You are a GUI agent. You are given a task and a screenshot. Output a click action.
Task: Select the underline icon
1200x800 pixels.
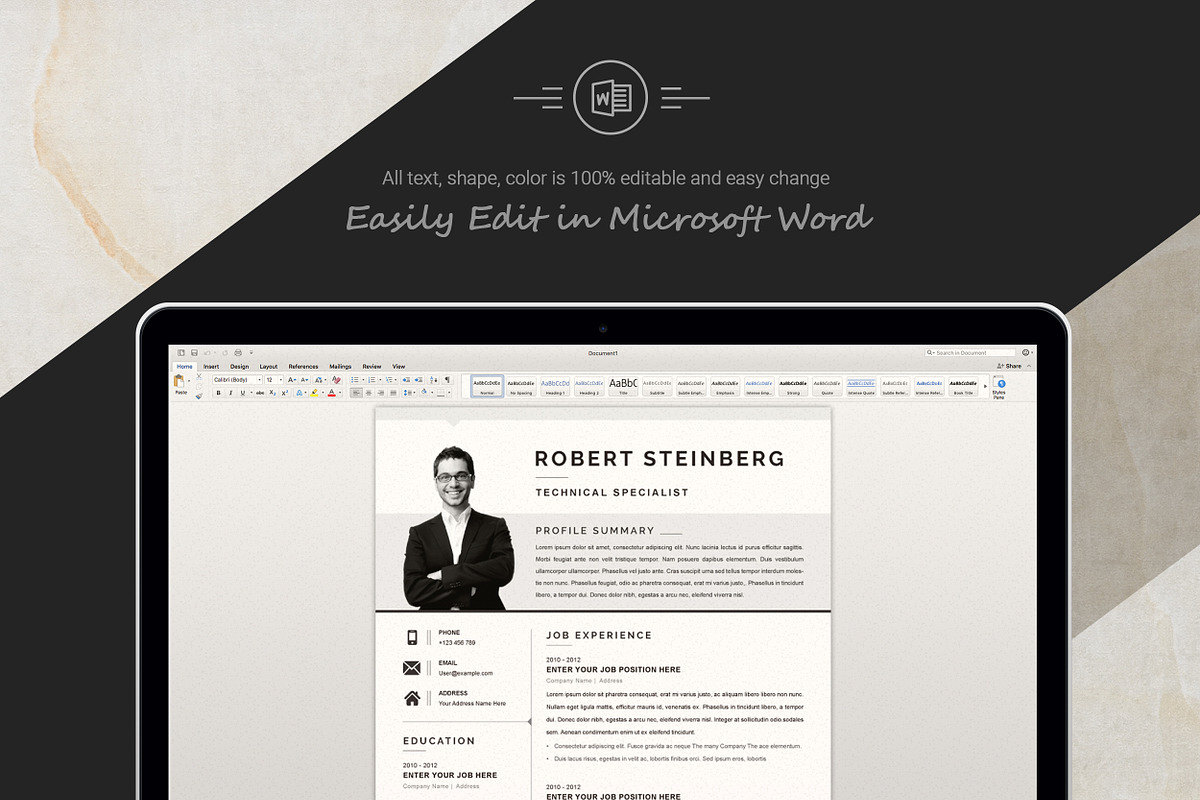tap(242, 392)
